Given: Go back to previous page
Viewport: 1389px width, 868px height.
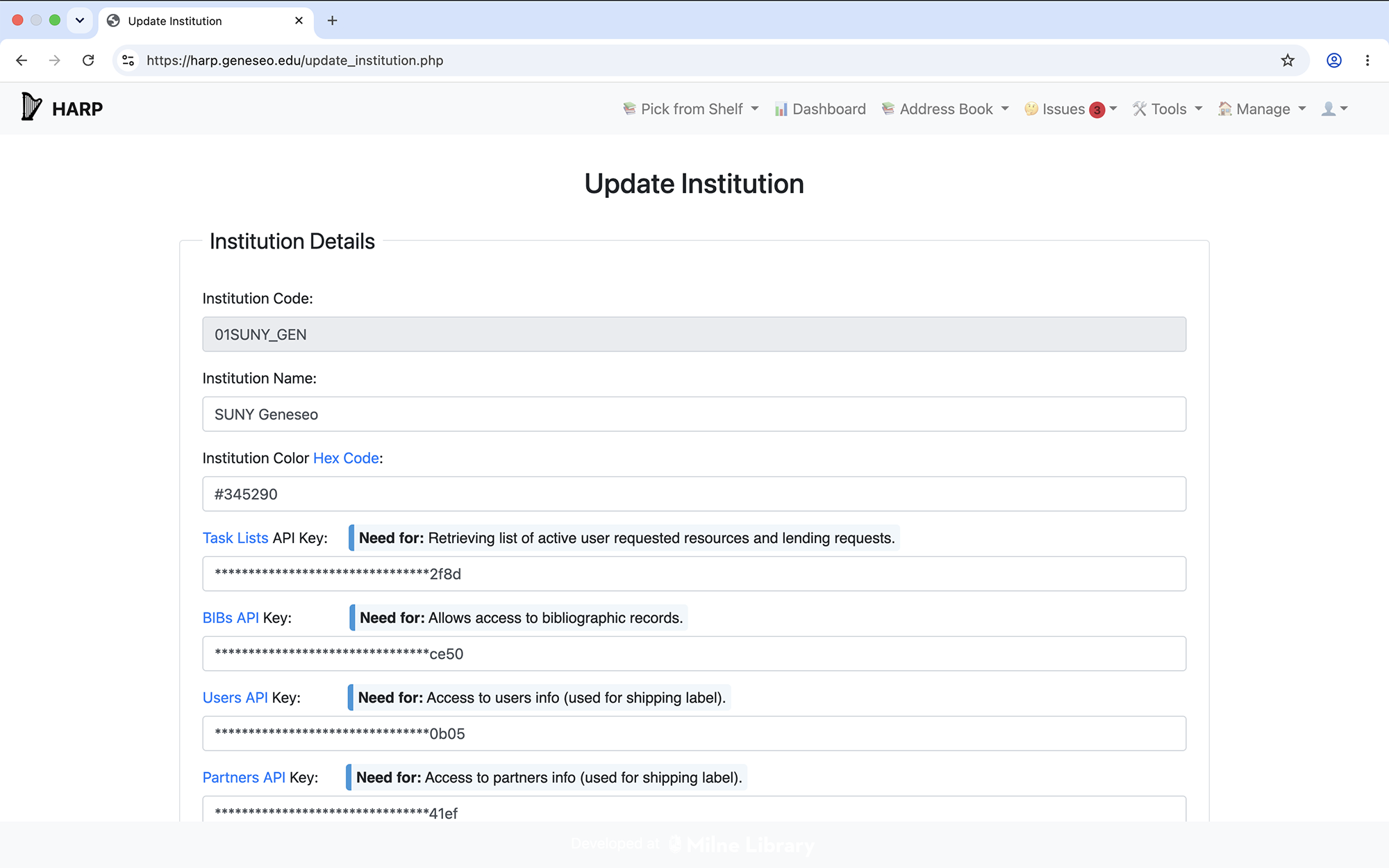Looking at the screenshot, I should [x=22, y=60].
